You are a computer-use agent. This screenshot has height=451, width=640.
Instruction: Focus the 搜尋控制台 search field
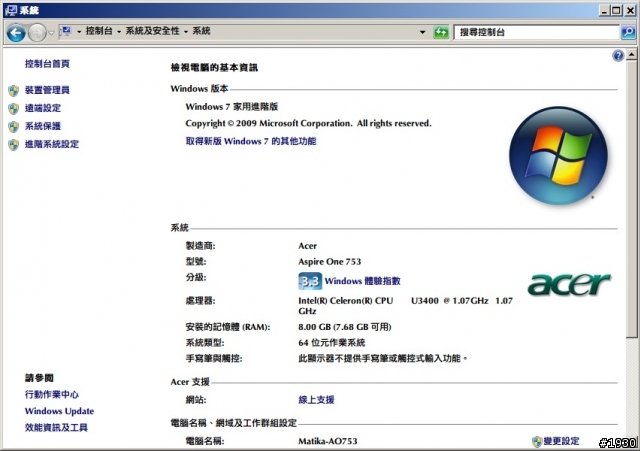[536, 32]
